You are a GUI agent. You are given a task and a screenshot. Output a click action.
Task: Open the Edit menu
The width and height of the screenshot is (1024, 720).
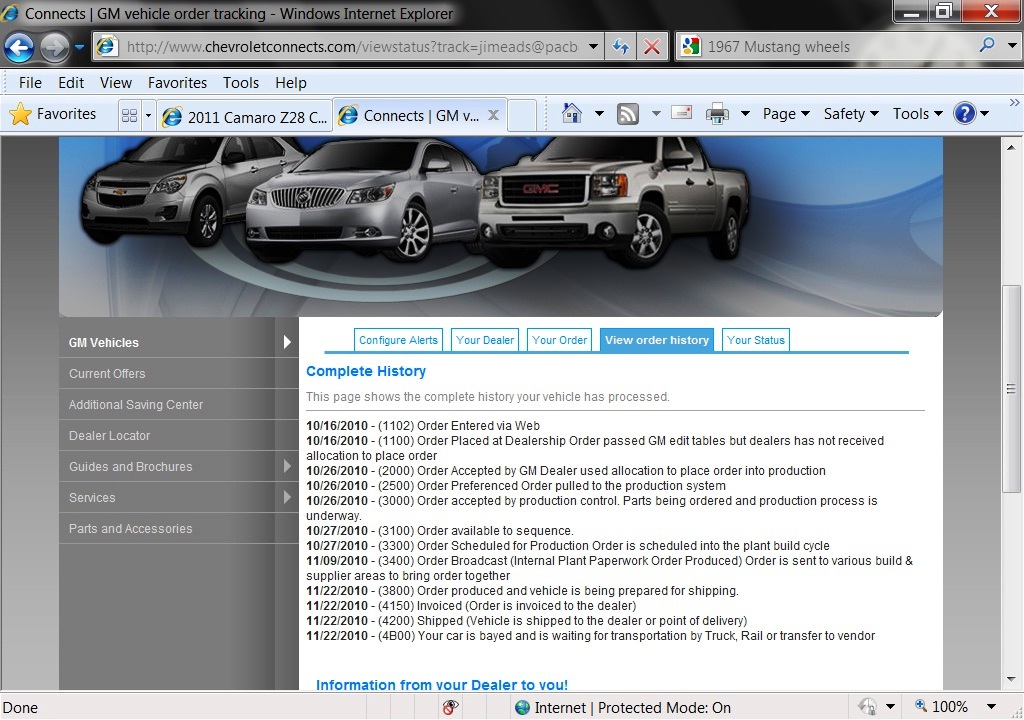pos(71,83)
